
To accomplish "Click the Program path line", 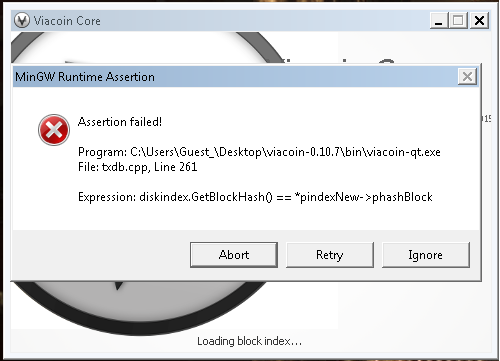I will click(259, 152).
